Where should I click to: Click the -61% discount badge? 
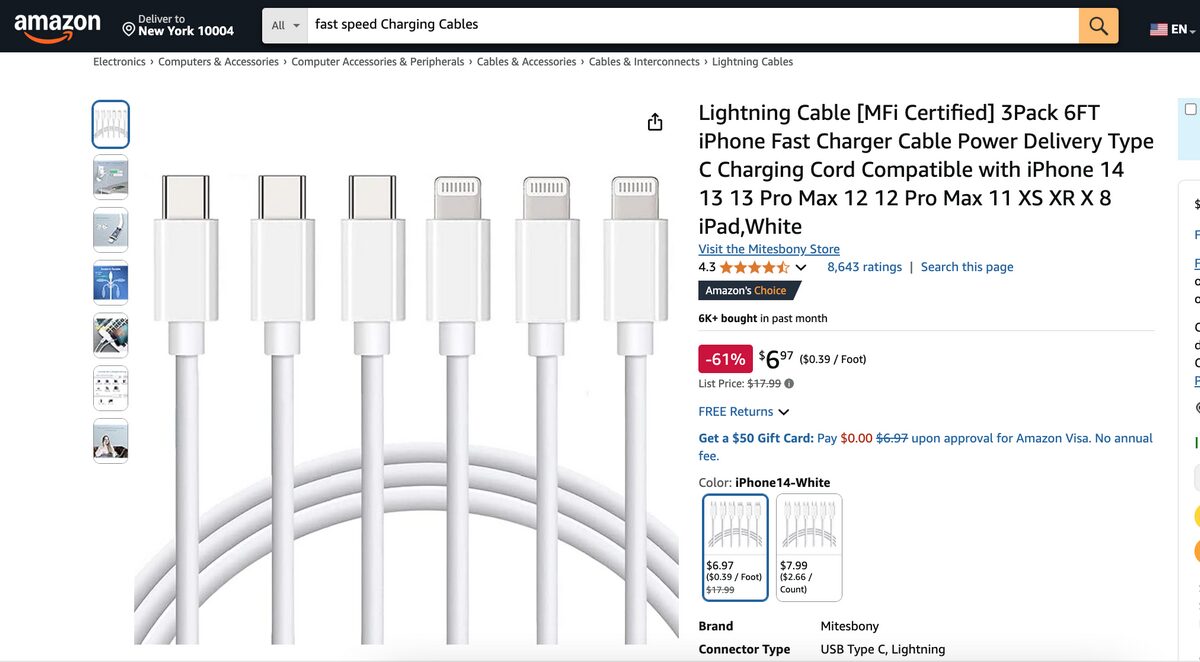coord(725,358)
